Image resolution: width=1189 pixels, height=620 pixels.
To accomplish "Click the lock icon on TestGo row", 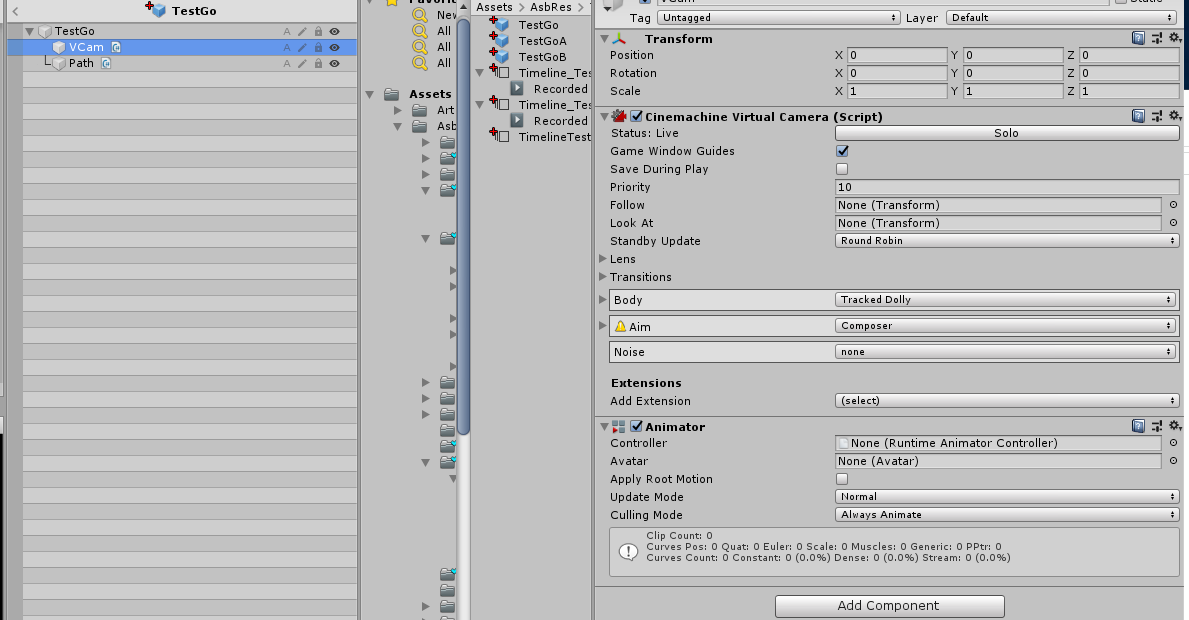I will pos(320,30).
